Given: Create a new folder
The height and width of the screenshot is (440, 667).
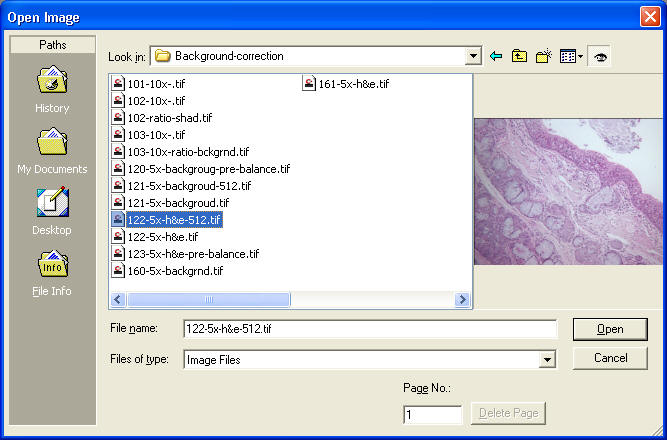Looking at the screenshot, I should pos(543,56).
